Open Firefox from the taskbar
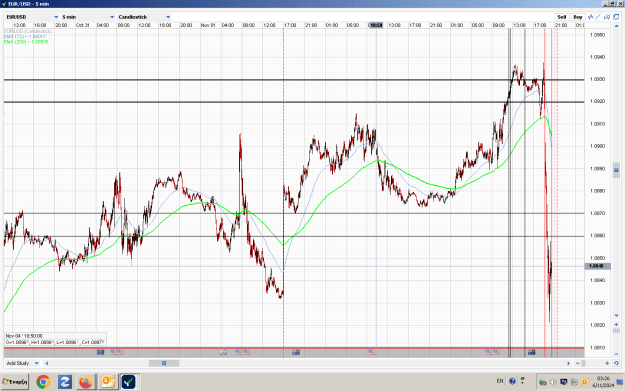Viewport: 625px width, 391px height. (86, 382)
